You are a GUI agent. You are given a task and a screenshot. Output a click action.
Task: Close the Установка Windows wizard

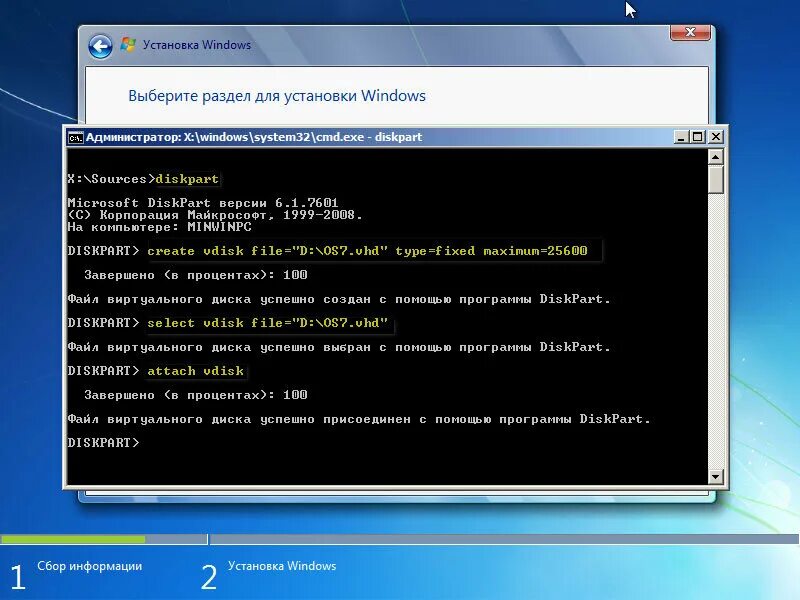pyautogui.click(x=690, y=32)
